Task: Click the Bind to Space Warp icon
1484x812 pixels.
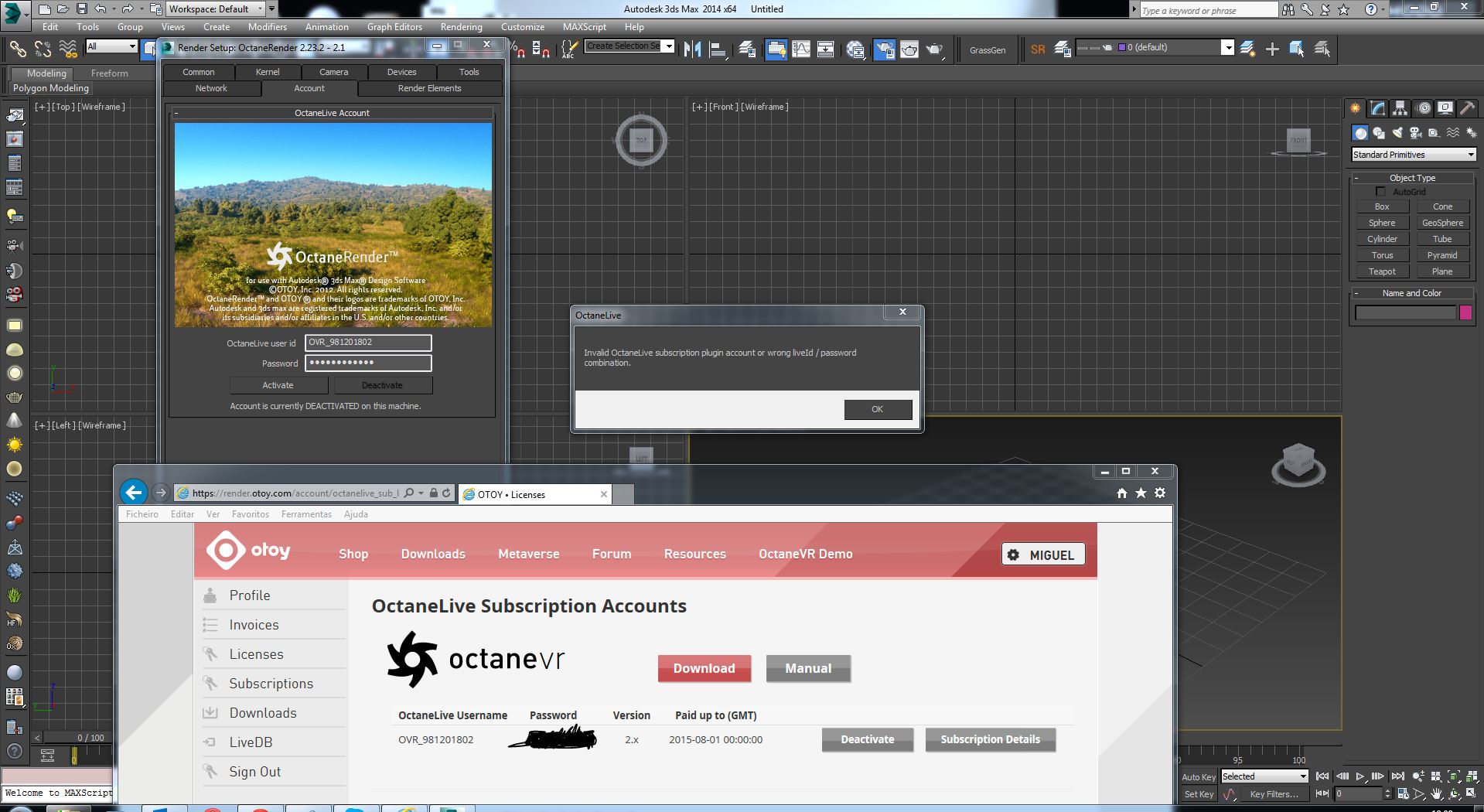Action: tap(68, 49)
